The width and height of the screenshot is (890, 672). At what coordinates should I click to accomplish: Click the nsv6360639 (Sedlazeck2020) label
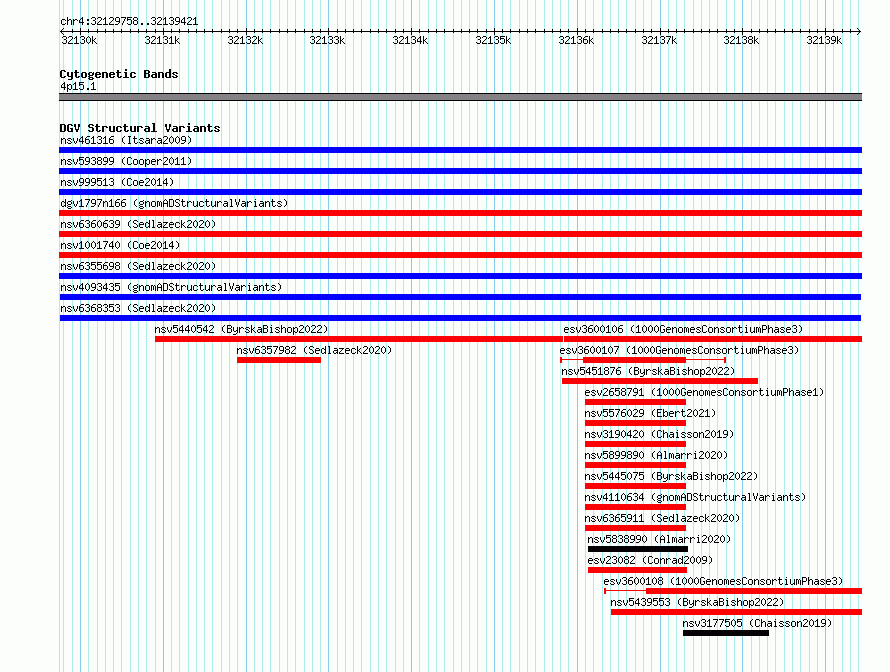tap(138, 224)
